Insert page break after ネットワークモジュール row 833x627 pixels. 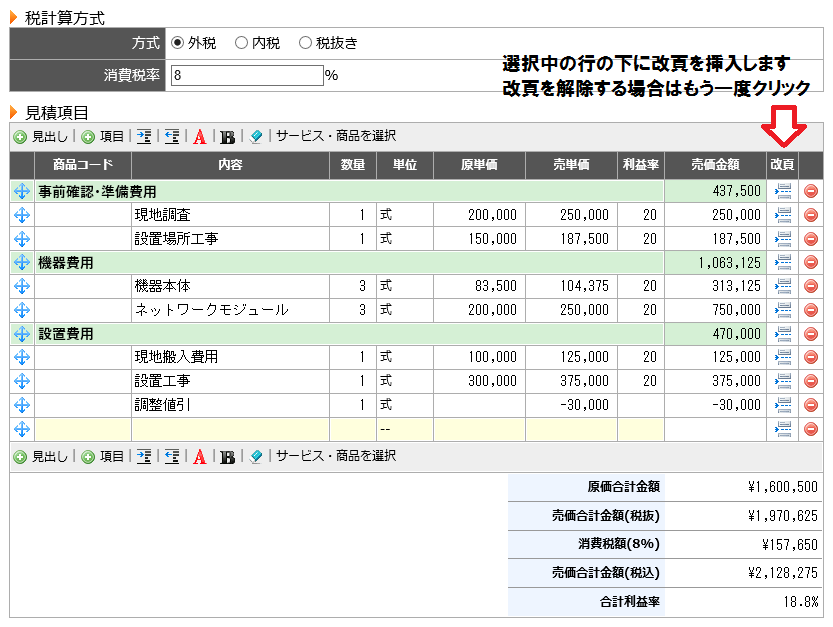click(783, 310)
